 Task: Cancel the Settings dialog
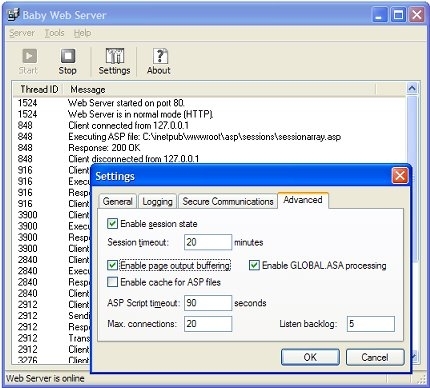click(375, 357)
